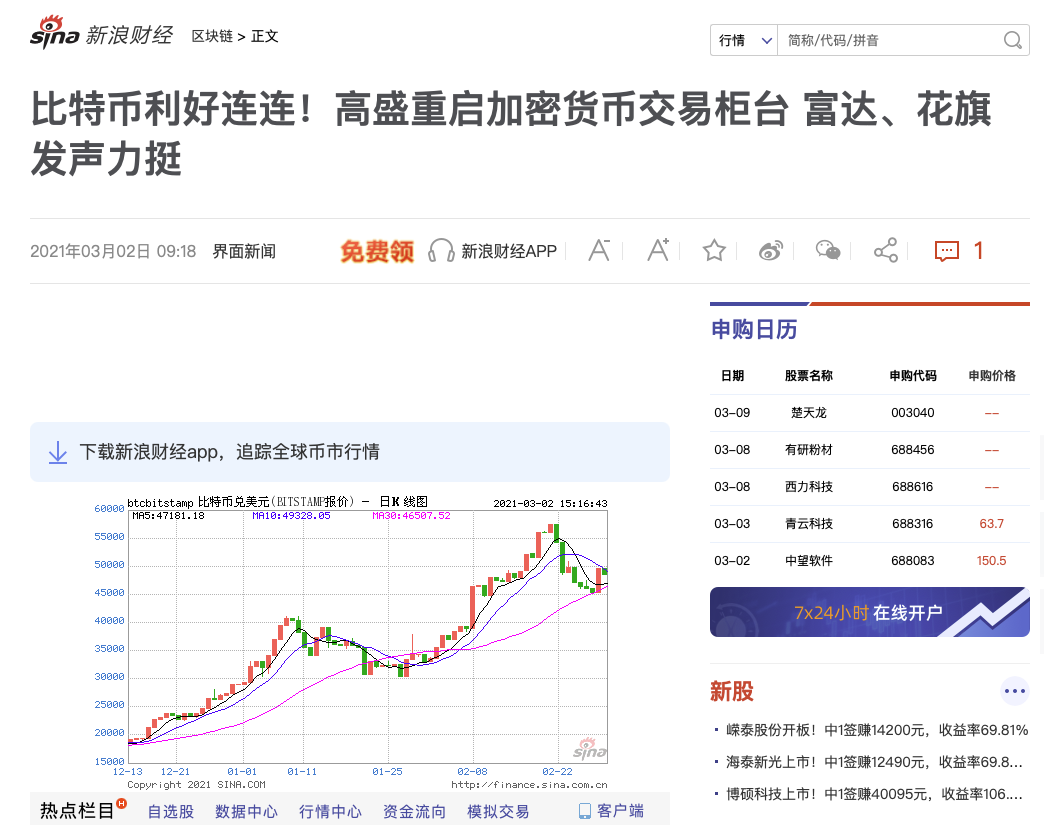The height and width of the screenshot is (825, 1044).
Task: Select stock 楚天龙 in the calendar
Action: pyautogui.click(x=808, y=413)
